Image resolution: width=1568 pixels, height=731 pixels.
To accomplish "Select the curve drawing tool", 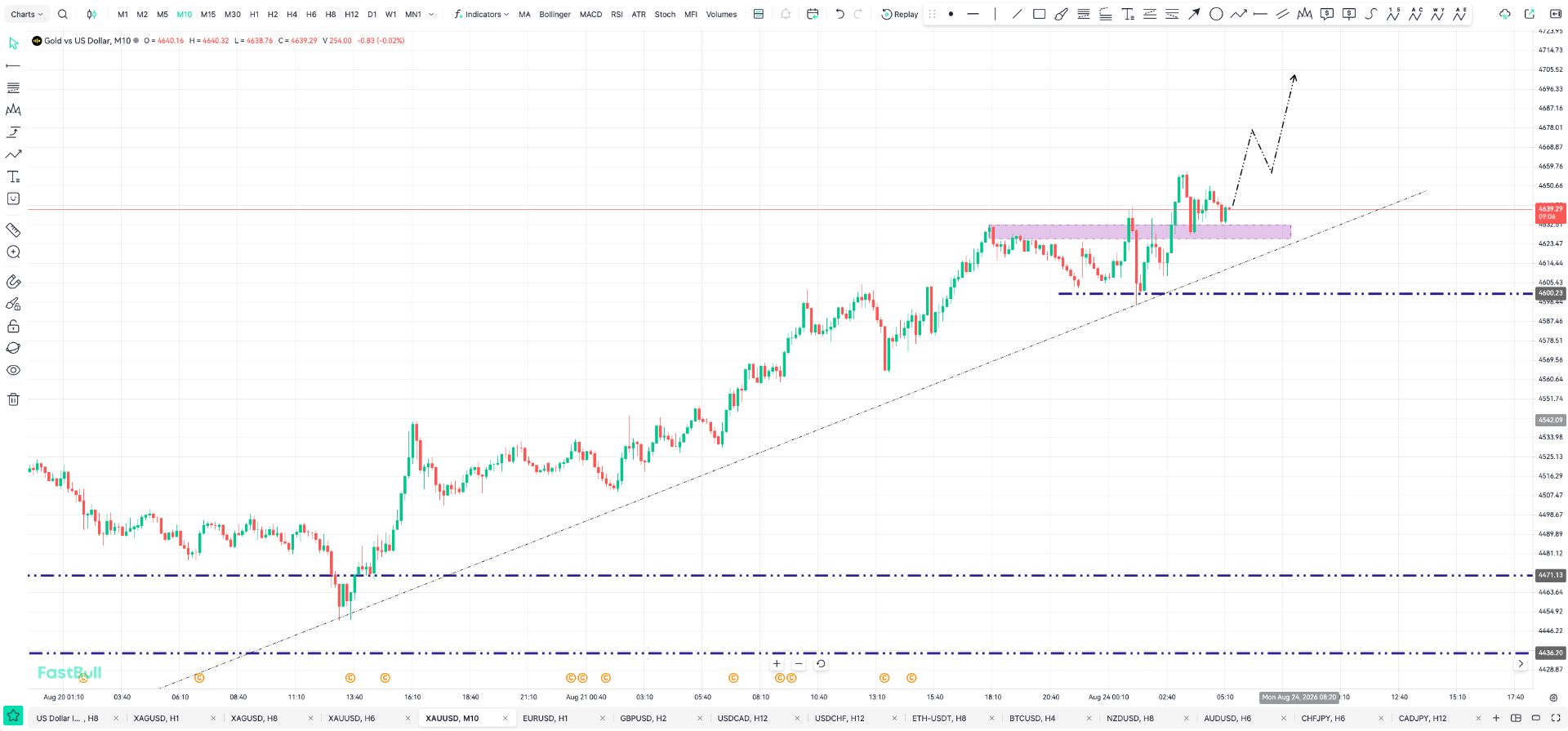I will pyautogui.click(x=1371, y=14).
